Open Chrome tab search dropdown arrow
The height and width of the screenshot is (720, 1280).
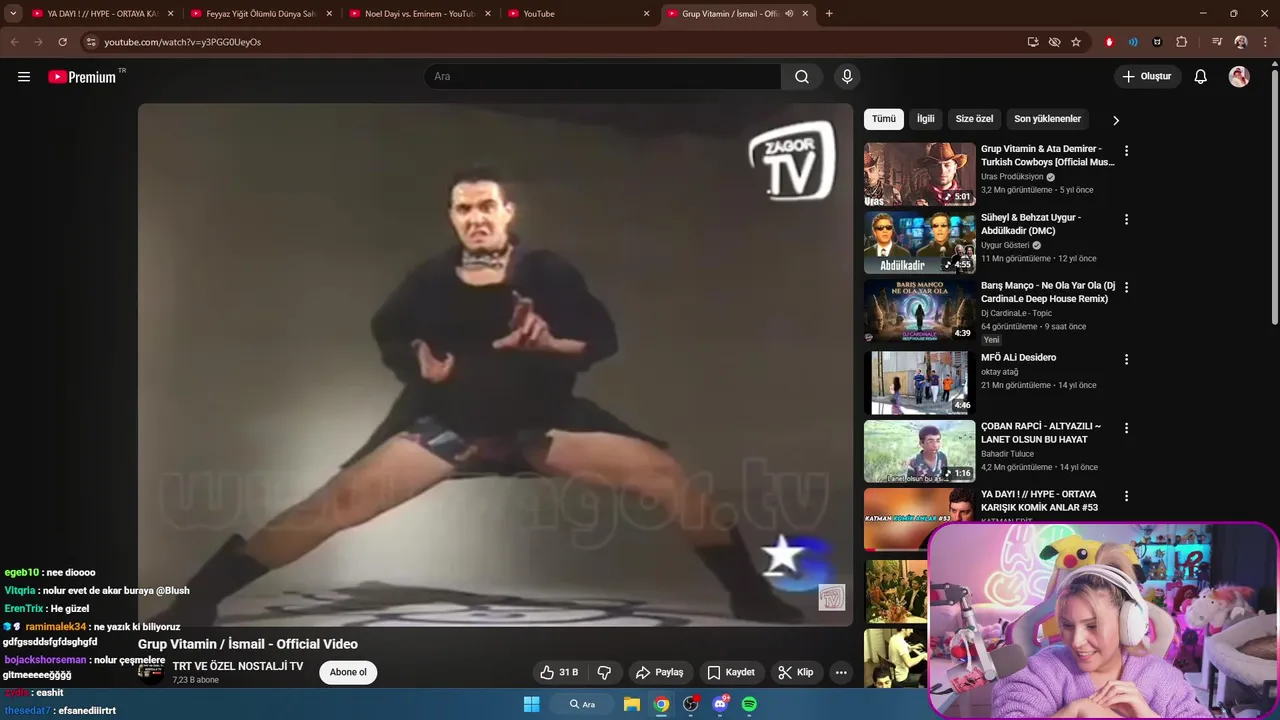[x=13, y=14]
